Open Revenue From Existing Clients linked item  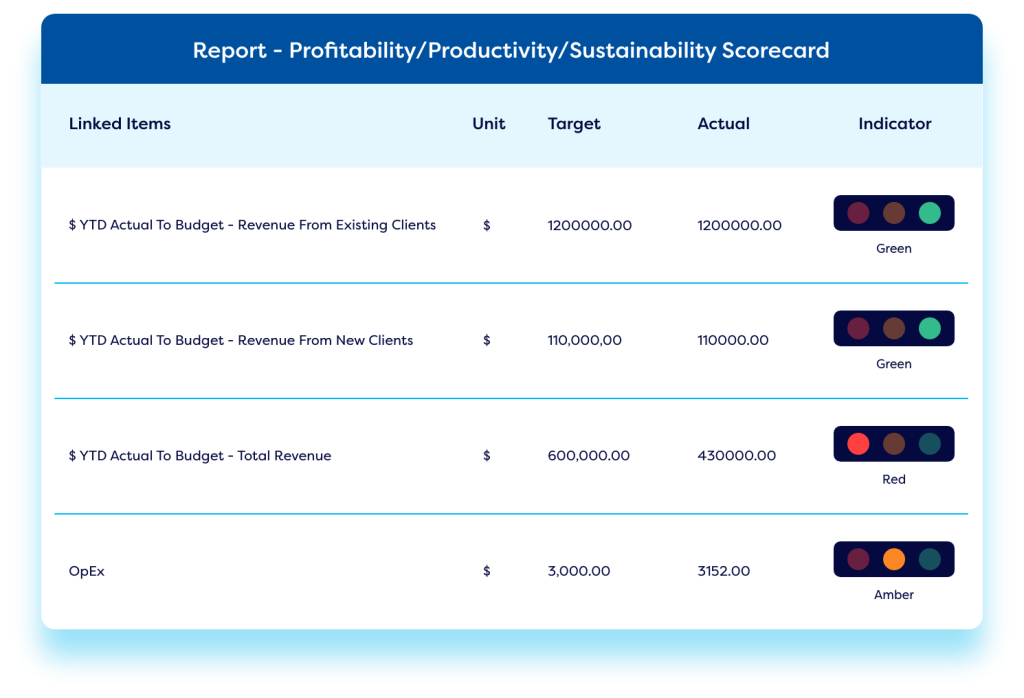[x=252, y=225]
